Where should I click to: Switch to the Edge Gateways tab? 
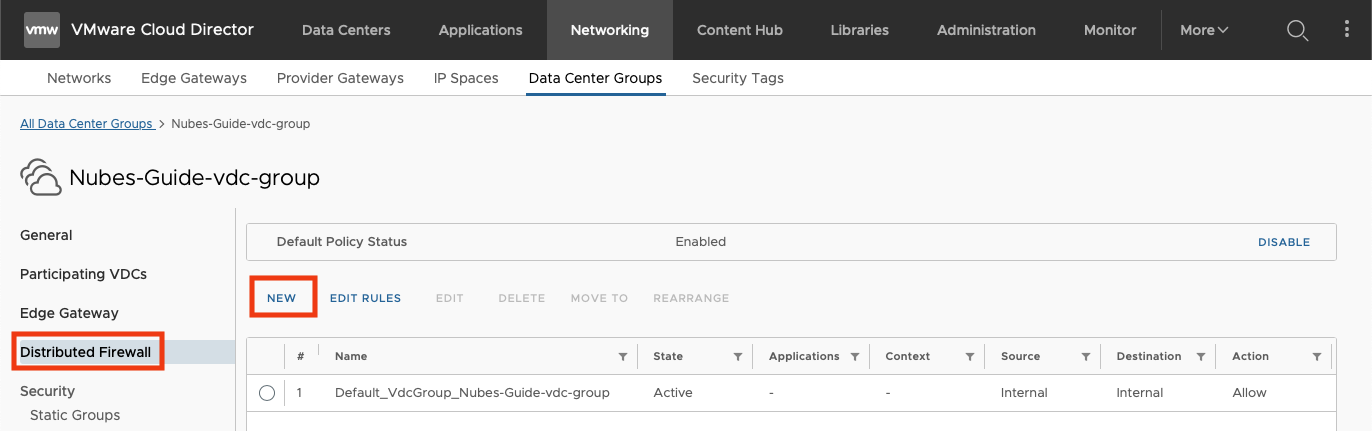pos(194,78)
